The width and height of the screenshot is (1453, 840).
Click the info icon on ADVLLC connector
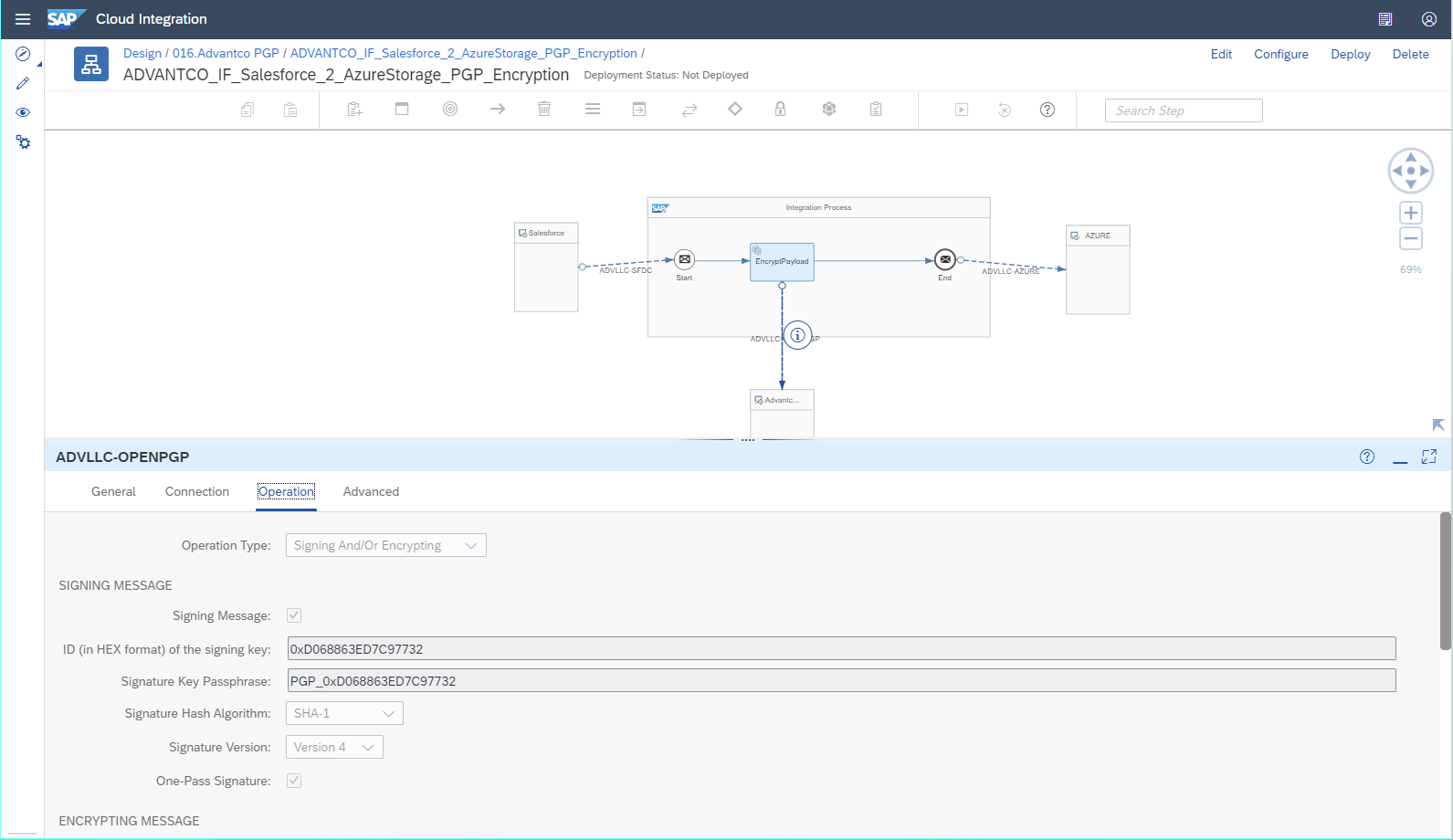click(x=797, y=336)
